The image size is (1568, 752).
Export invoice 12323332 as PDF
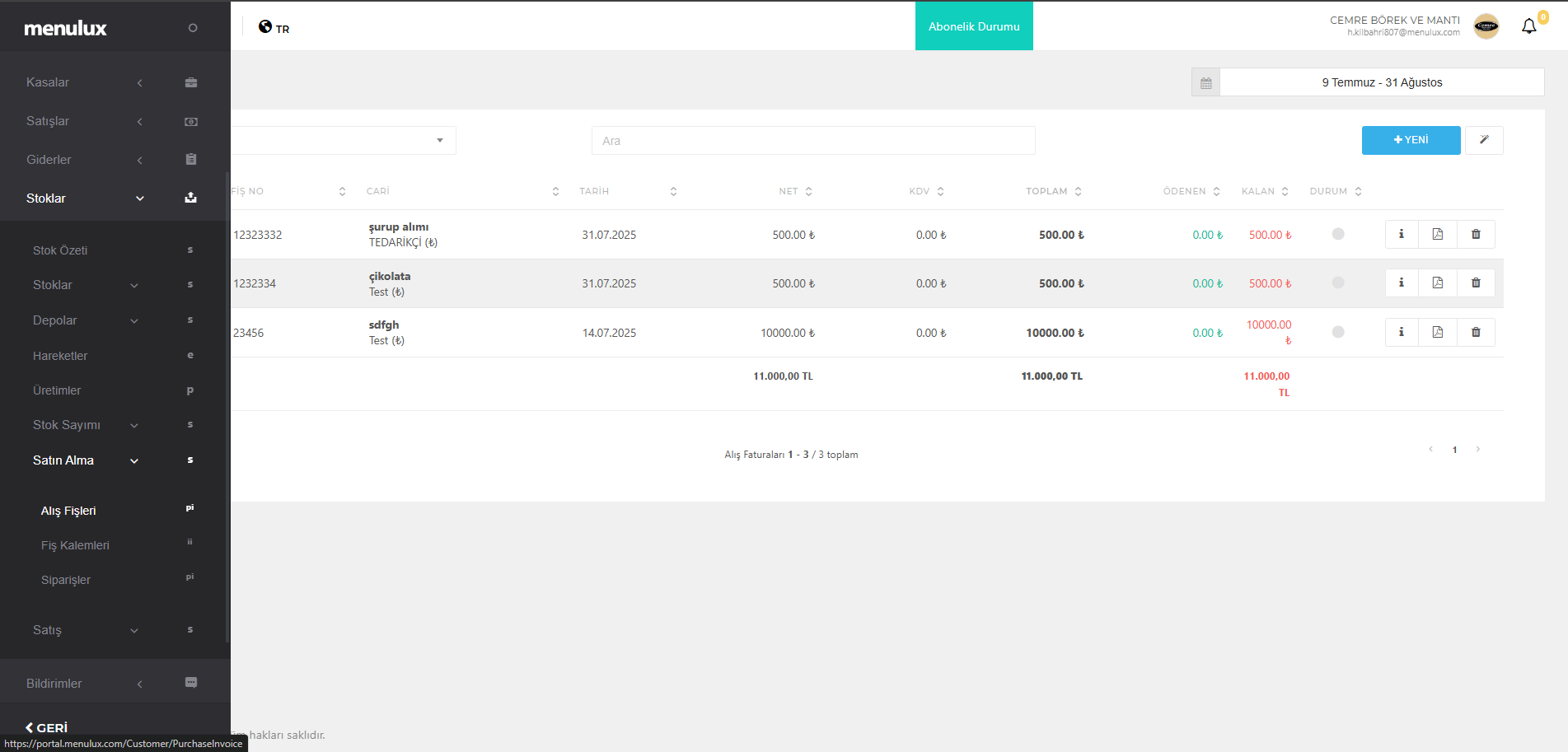pyautogui.click(x=1438, y=234)
